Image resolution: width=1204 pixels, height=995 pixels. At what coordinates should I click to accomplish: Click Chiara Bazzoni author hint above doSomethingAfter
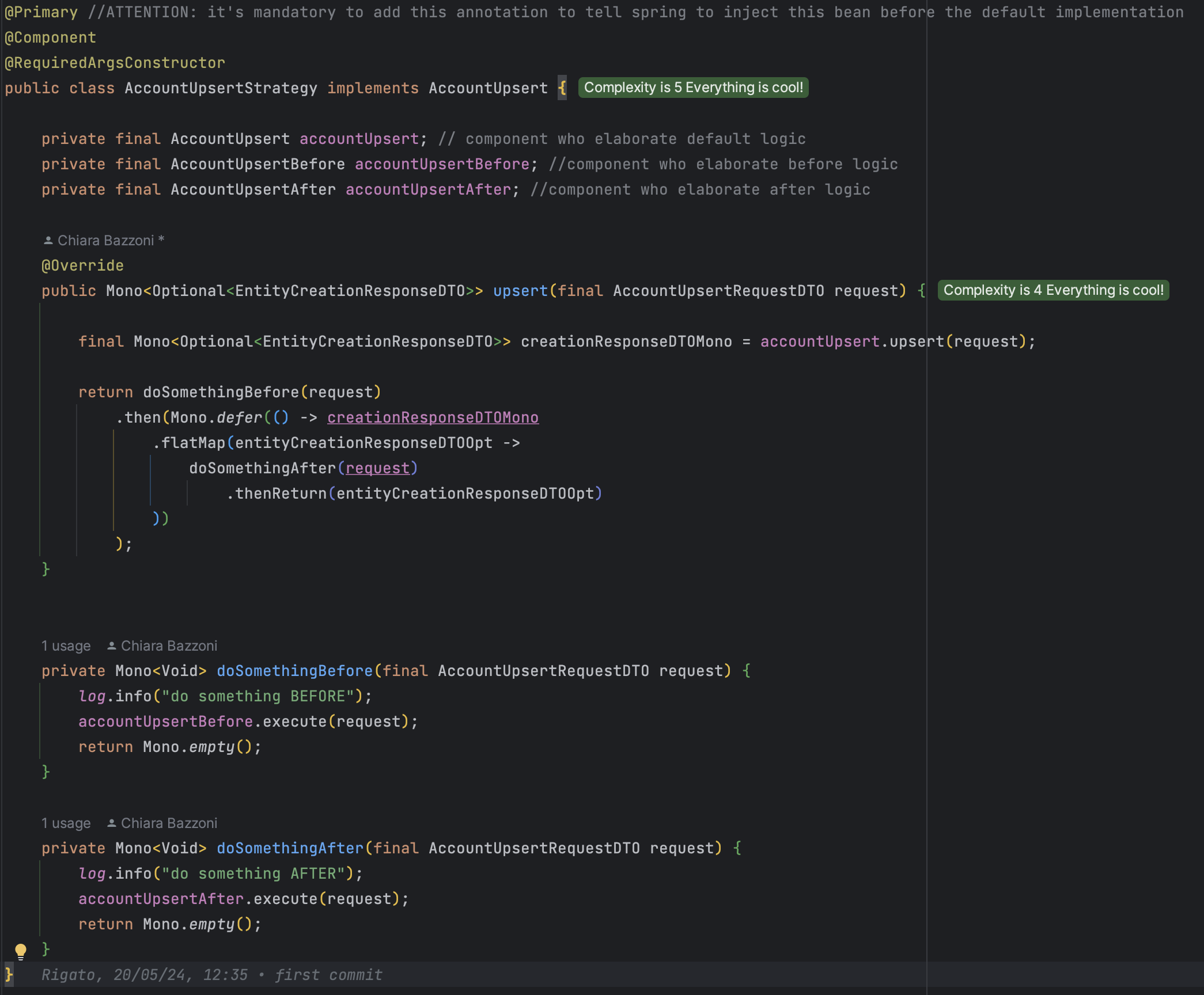pyautogui.click(x=162, y=823)
